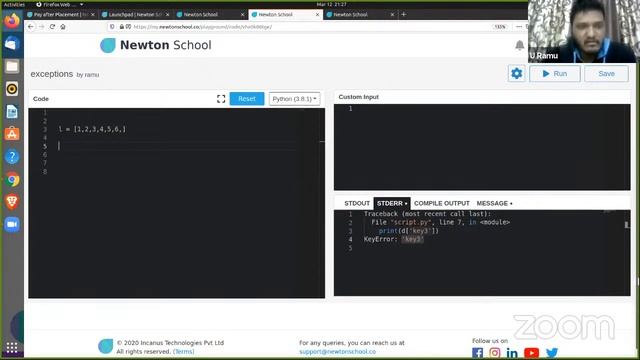
Task: Click the Newton School logo
Action: point(156,45)
